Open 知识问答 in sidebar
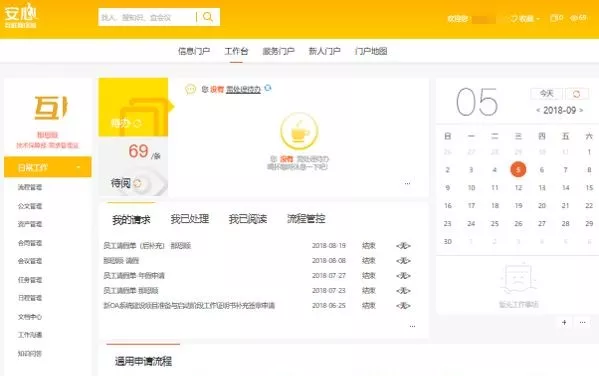Viewport: 599px width, 376px height. (x=30, y=354)
